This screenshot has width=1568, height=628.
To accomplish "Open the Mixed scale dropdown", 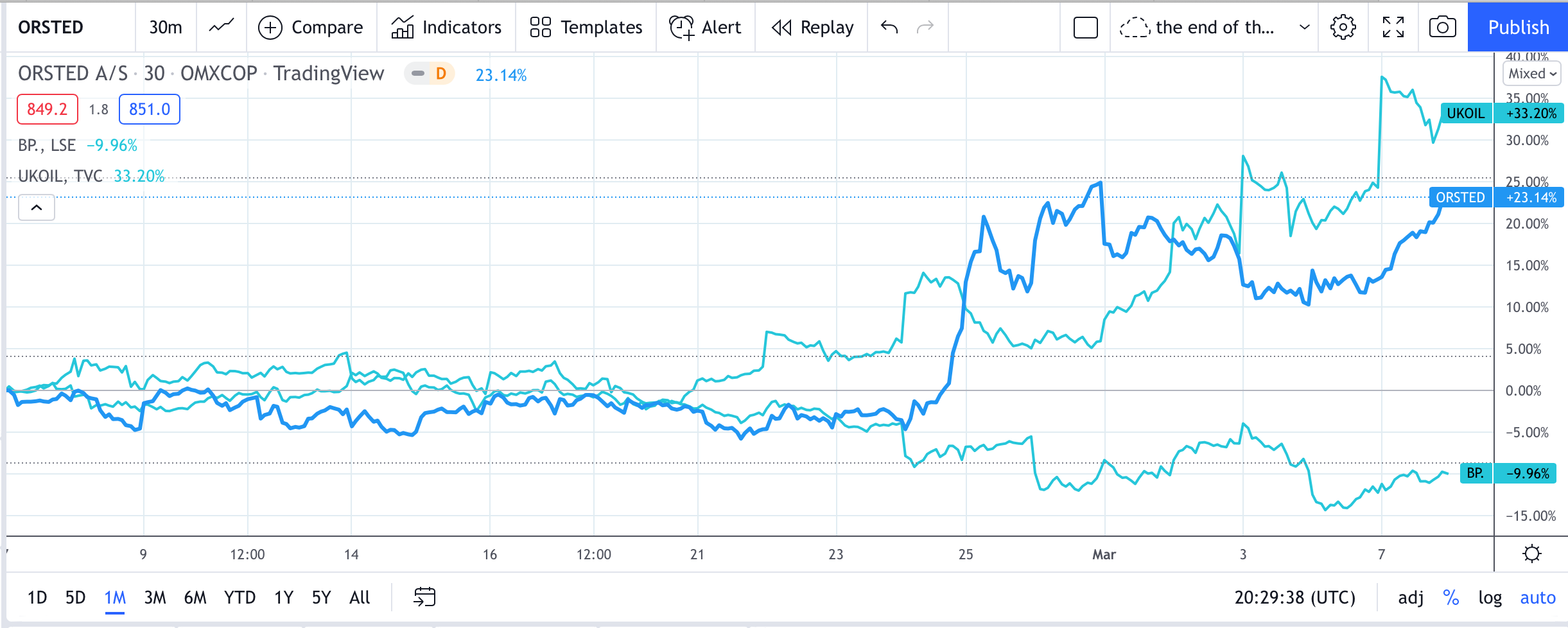I will (x=1532, y=74).
